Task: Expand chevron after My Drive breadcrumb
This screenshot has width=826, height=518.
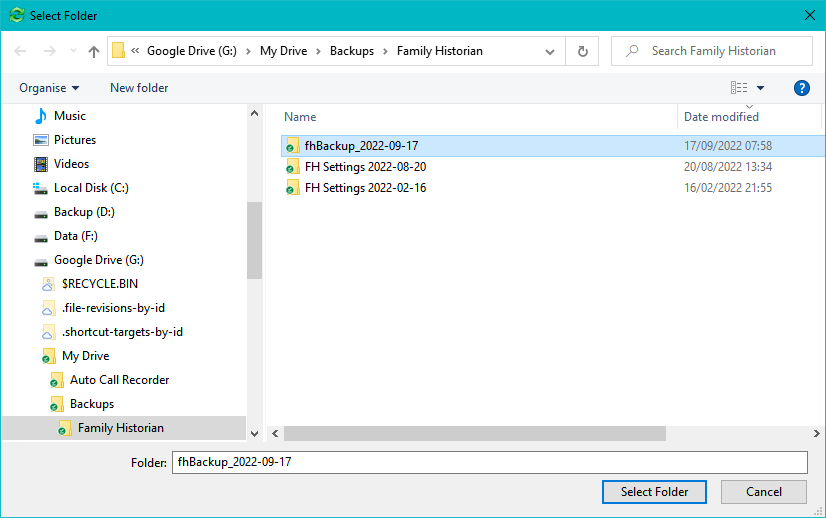Action: tap(318, 52)
